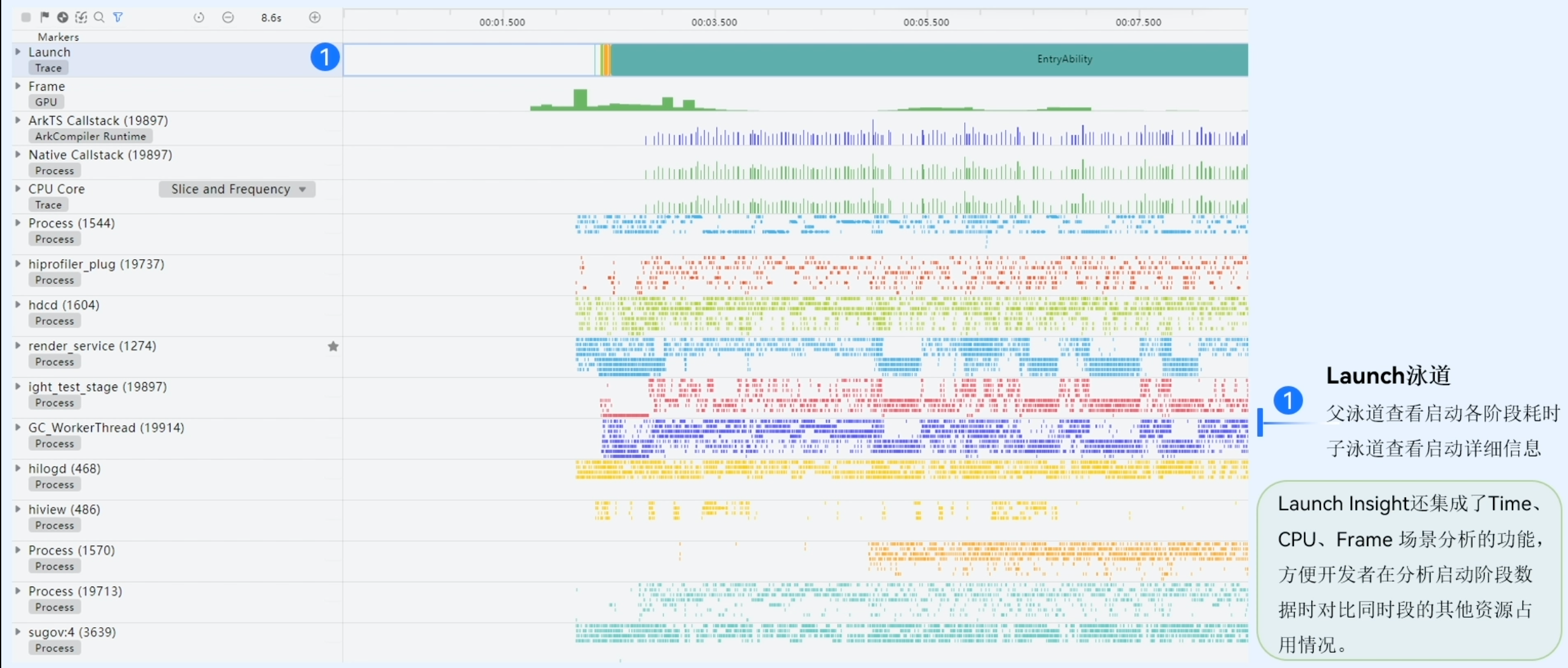
Task: Click the dashed-box import selection icon
Action: (81, 17)
